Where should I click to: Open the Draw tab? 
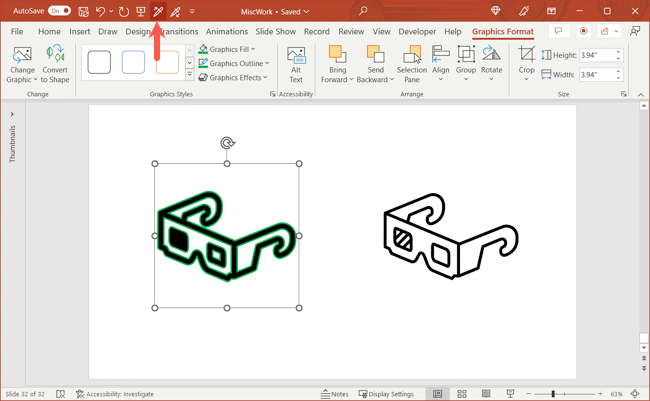[x=108, y=32]
